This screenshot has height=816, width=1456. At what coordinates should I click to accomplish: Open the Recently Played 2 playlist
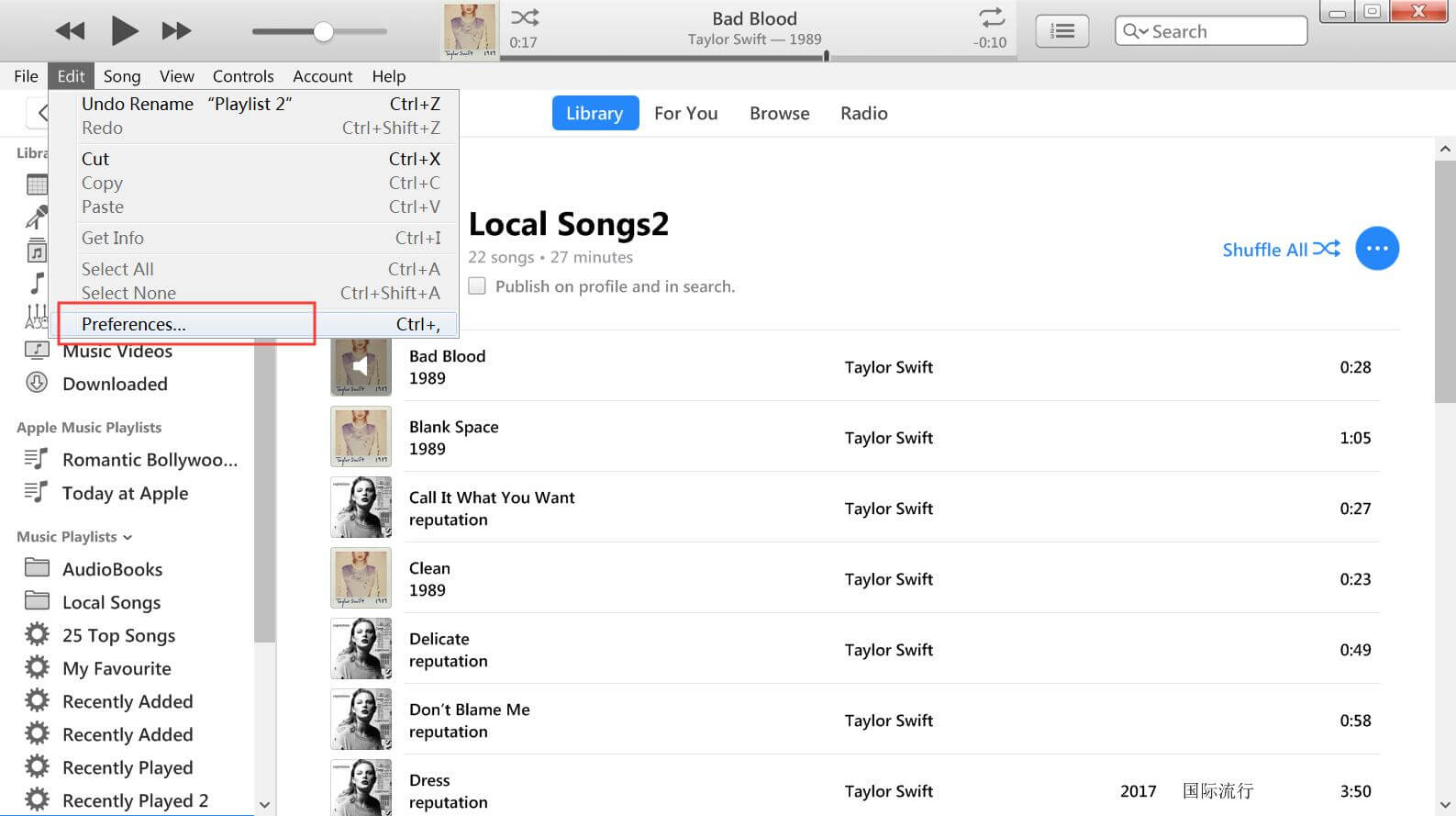coord(135,800)
